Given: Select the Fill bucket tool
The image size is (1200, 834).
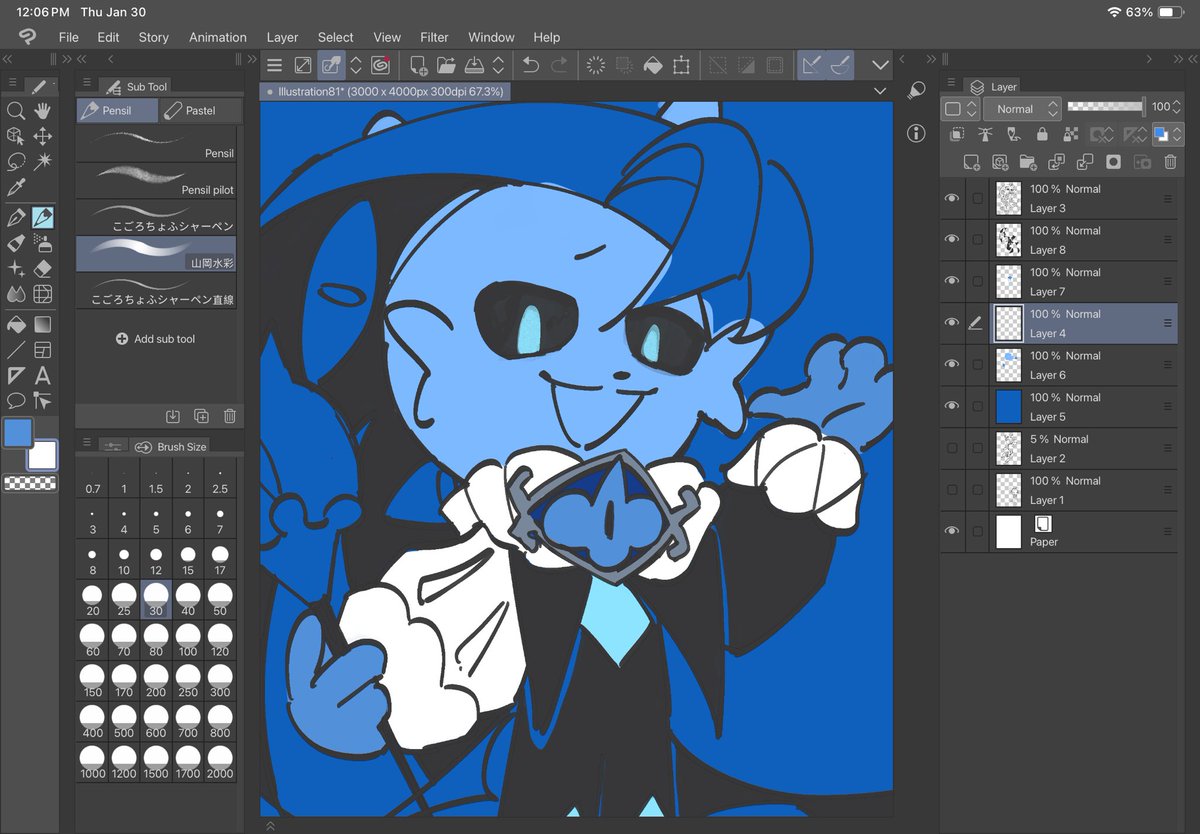Looking at the screenshot, I should (x=15, y=325).
